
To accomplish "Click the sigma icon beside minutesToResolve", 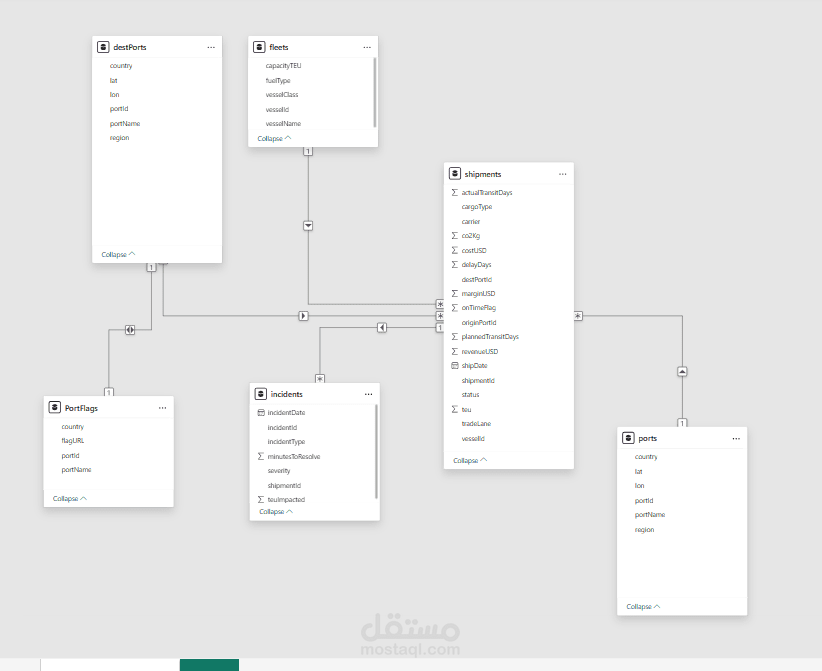I will 261,456.
